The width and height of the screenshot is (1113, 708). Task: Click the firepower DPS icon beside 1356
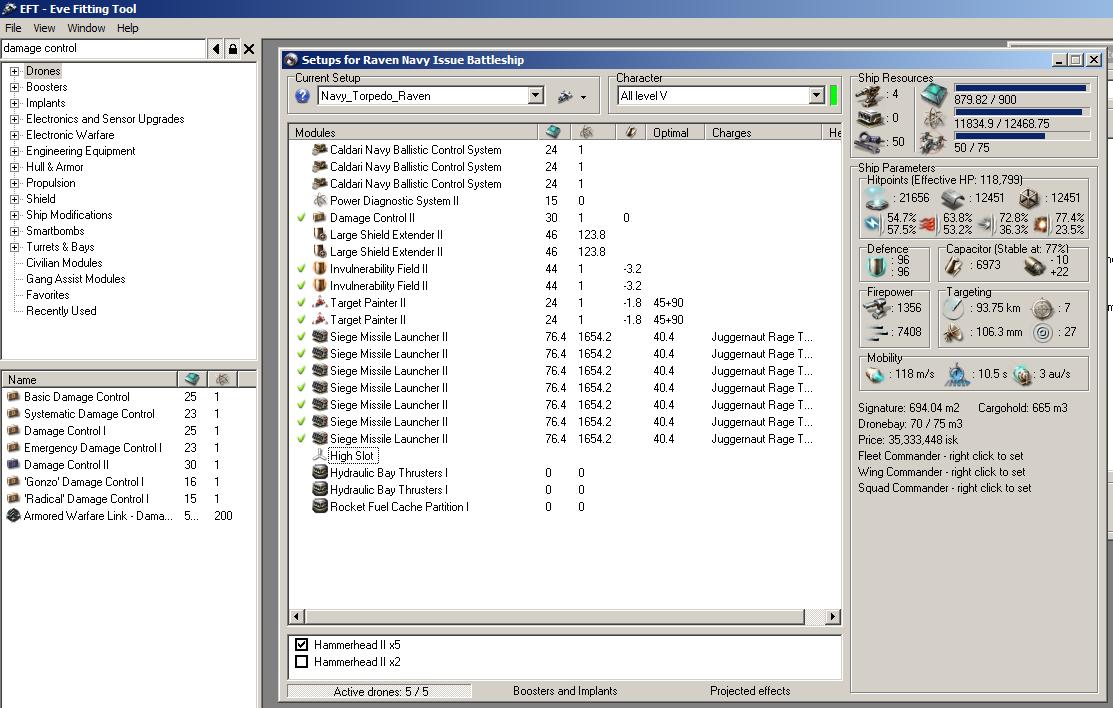point(877,307)
